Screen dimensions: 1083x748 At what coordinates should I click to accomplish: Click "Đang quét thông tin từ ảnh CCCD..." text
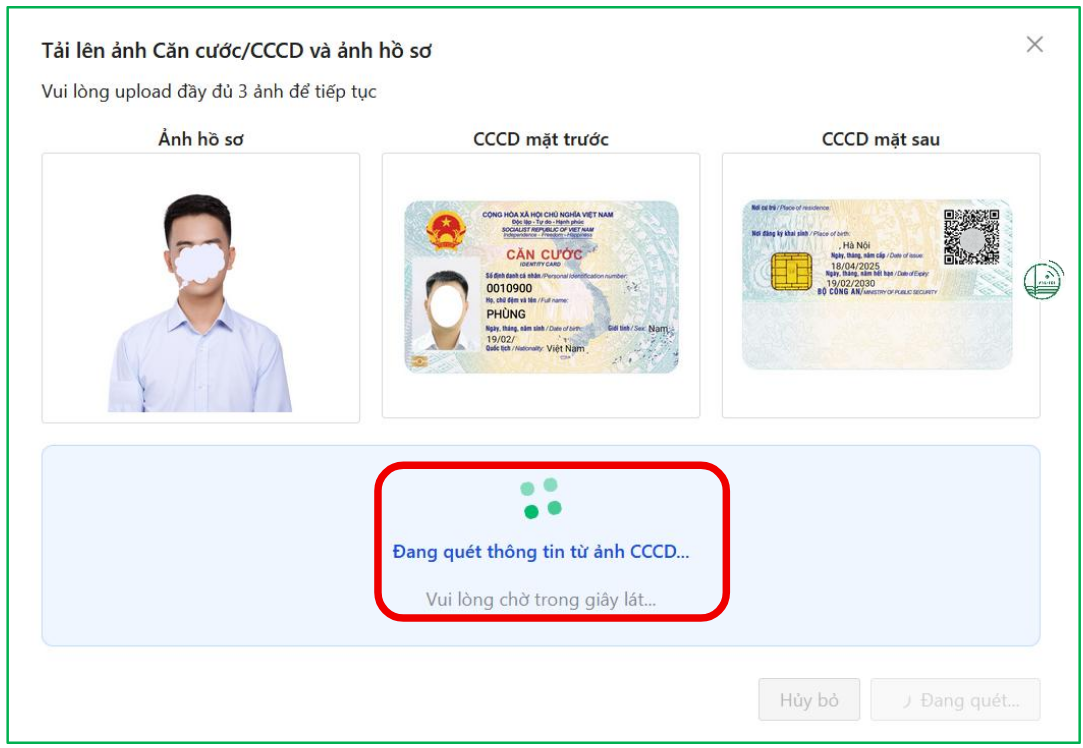541,551
